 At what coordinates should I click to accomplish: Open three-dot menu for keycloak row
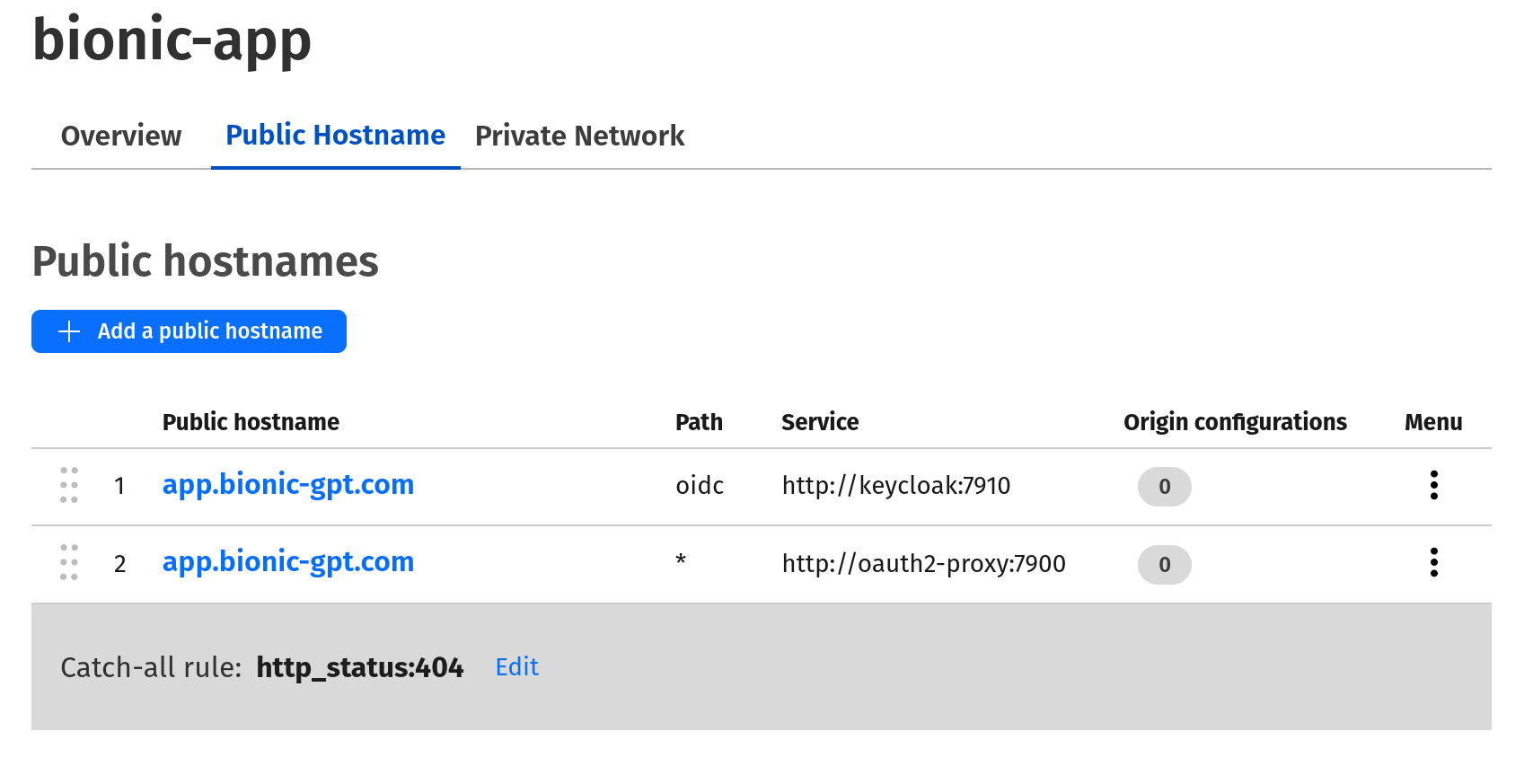(x=1433, y=485)
